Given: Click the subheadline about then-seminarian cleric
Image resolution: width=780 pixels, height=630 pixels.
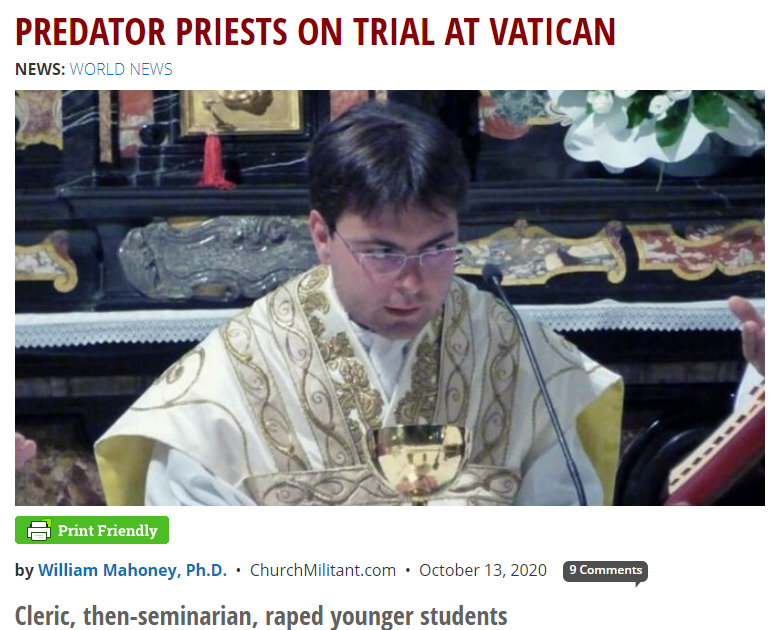Looking at the screenshot, I should (261, 616).
